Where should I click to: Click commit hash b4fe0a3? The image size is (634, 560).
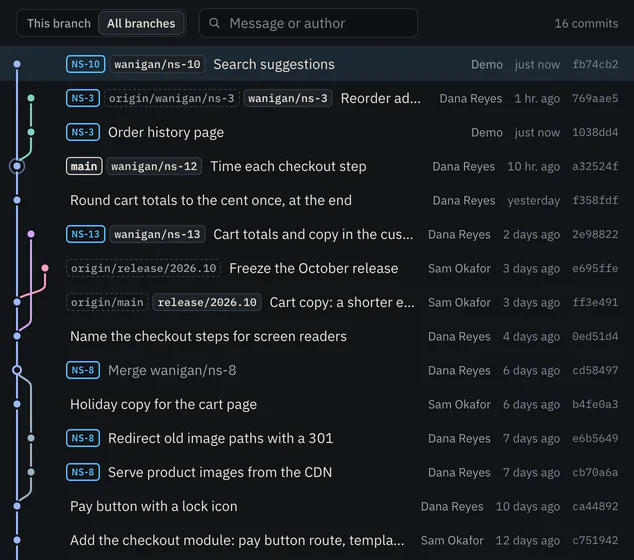coord(595,404)
